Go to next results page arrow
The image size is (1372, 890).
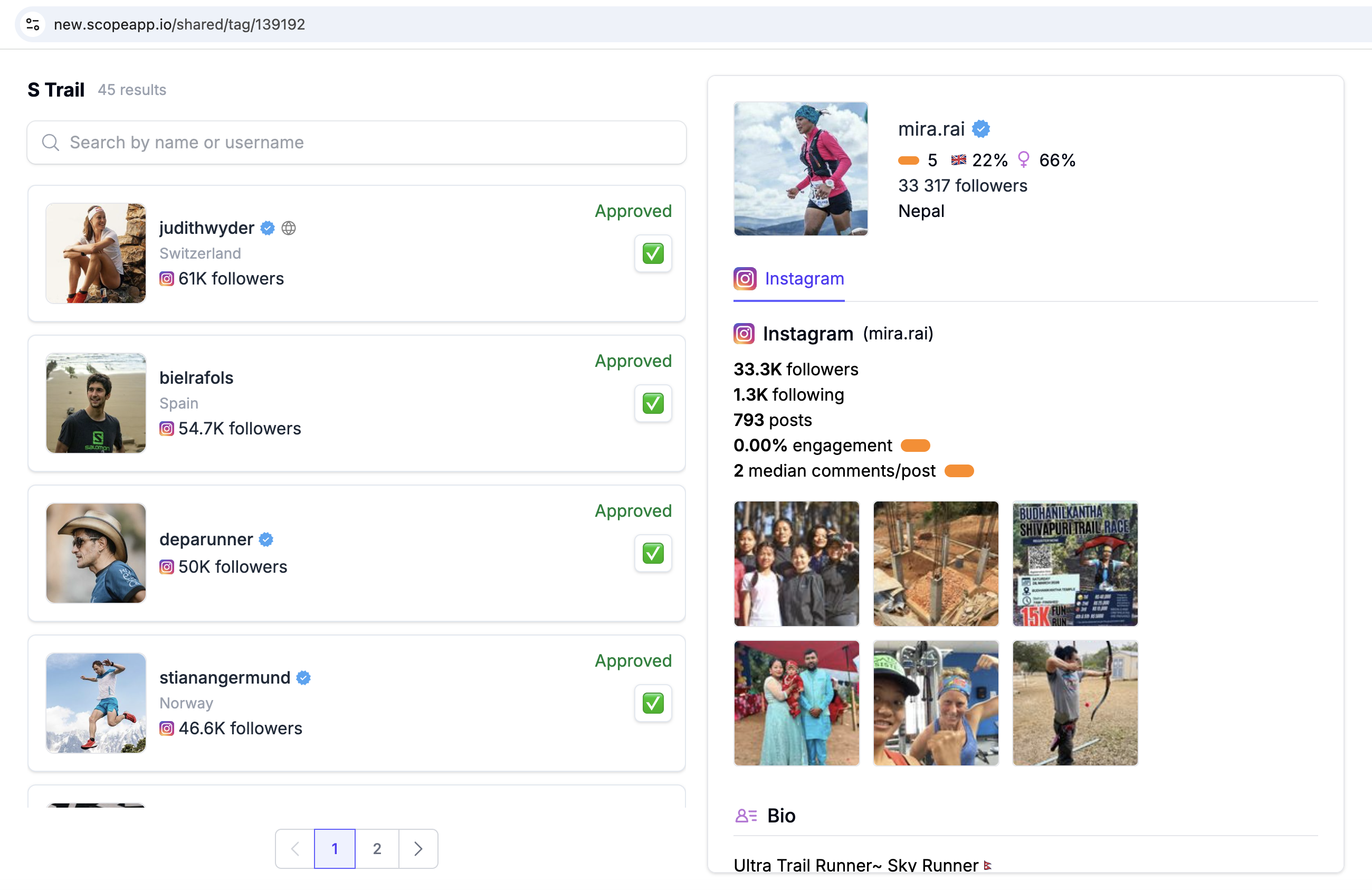pos(418,848)
